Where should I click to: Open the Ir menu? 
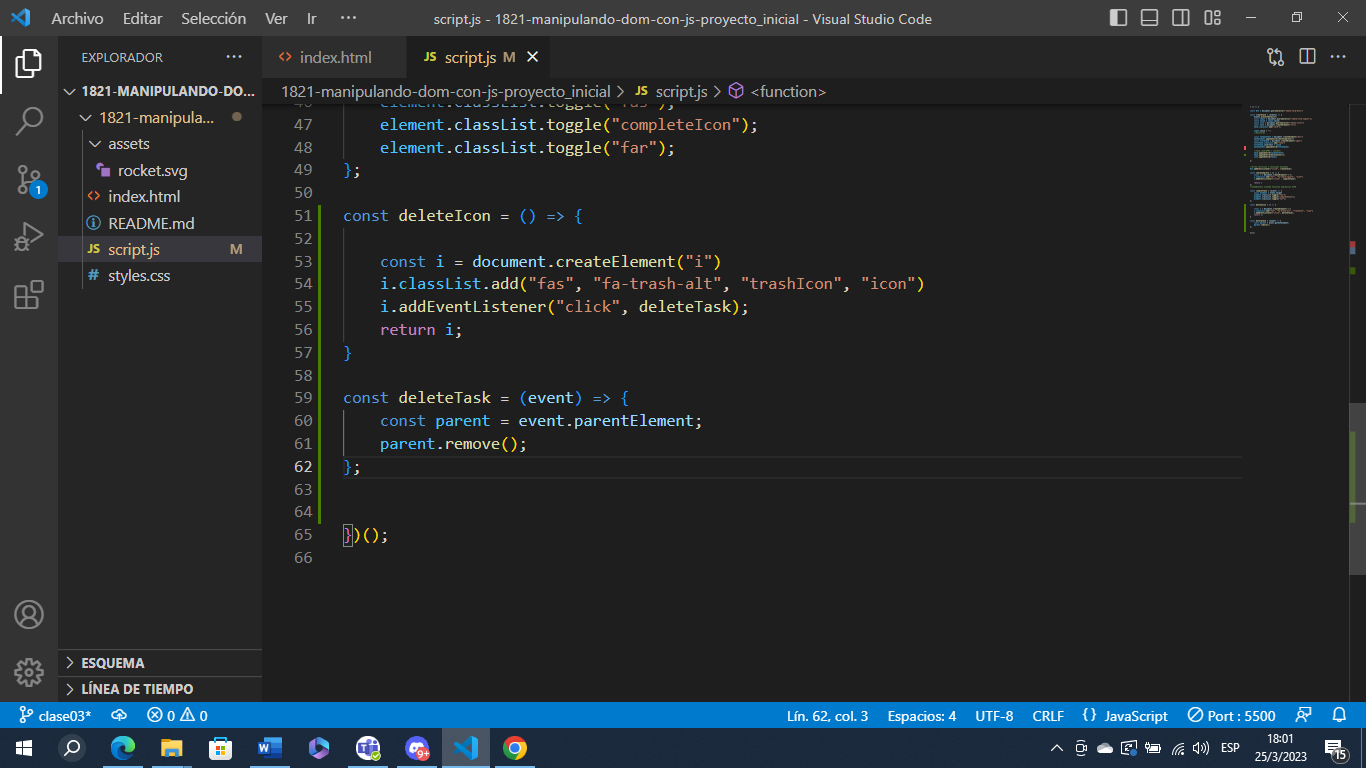coord(312,18)
